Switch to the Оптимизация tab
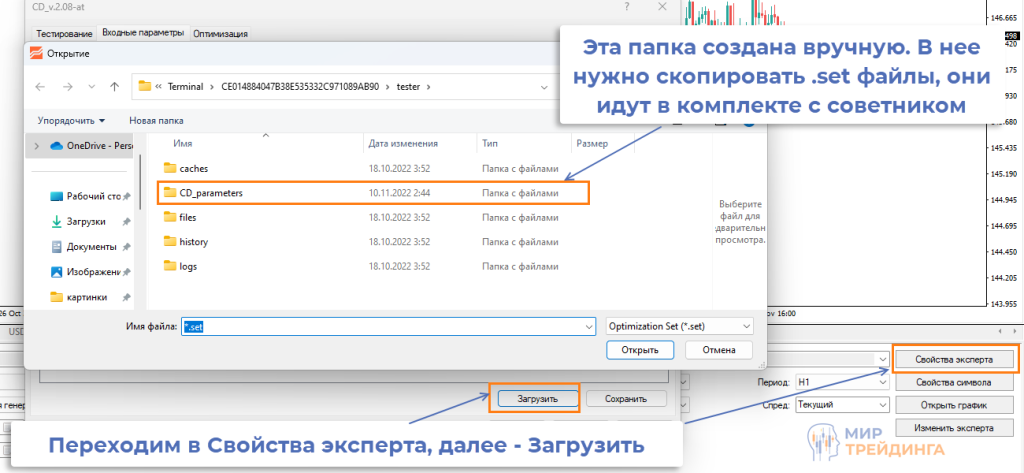 [x=219, y=33]
